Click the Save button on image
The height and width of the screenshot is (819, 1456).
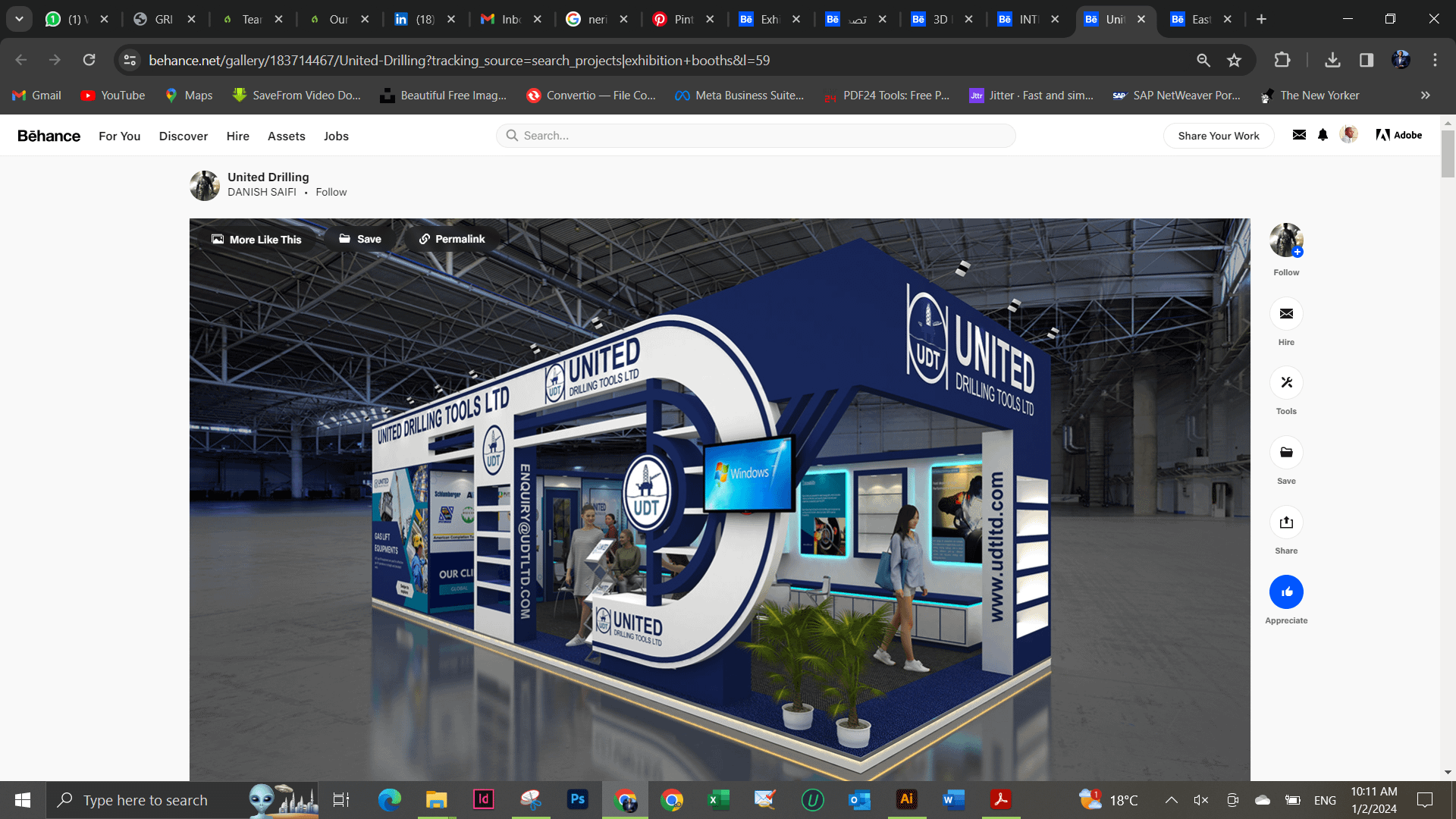click(360, 239)
